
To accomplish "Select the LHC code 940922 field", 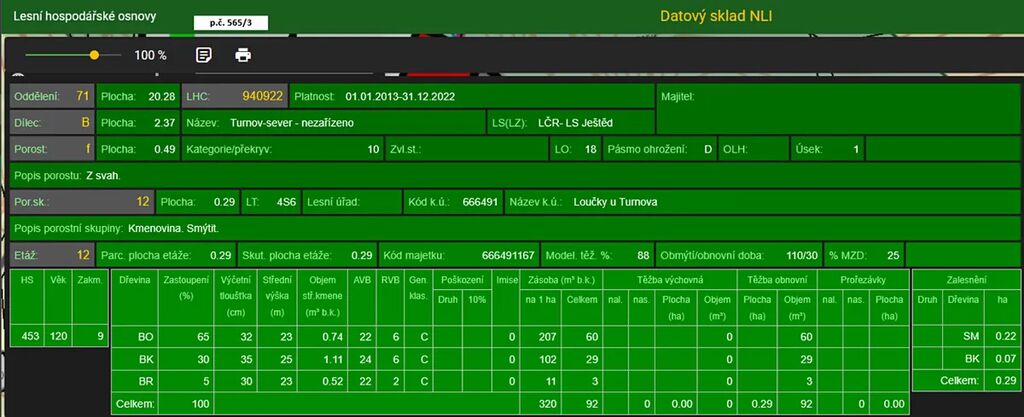I will click(x=262, y=97).
